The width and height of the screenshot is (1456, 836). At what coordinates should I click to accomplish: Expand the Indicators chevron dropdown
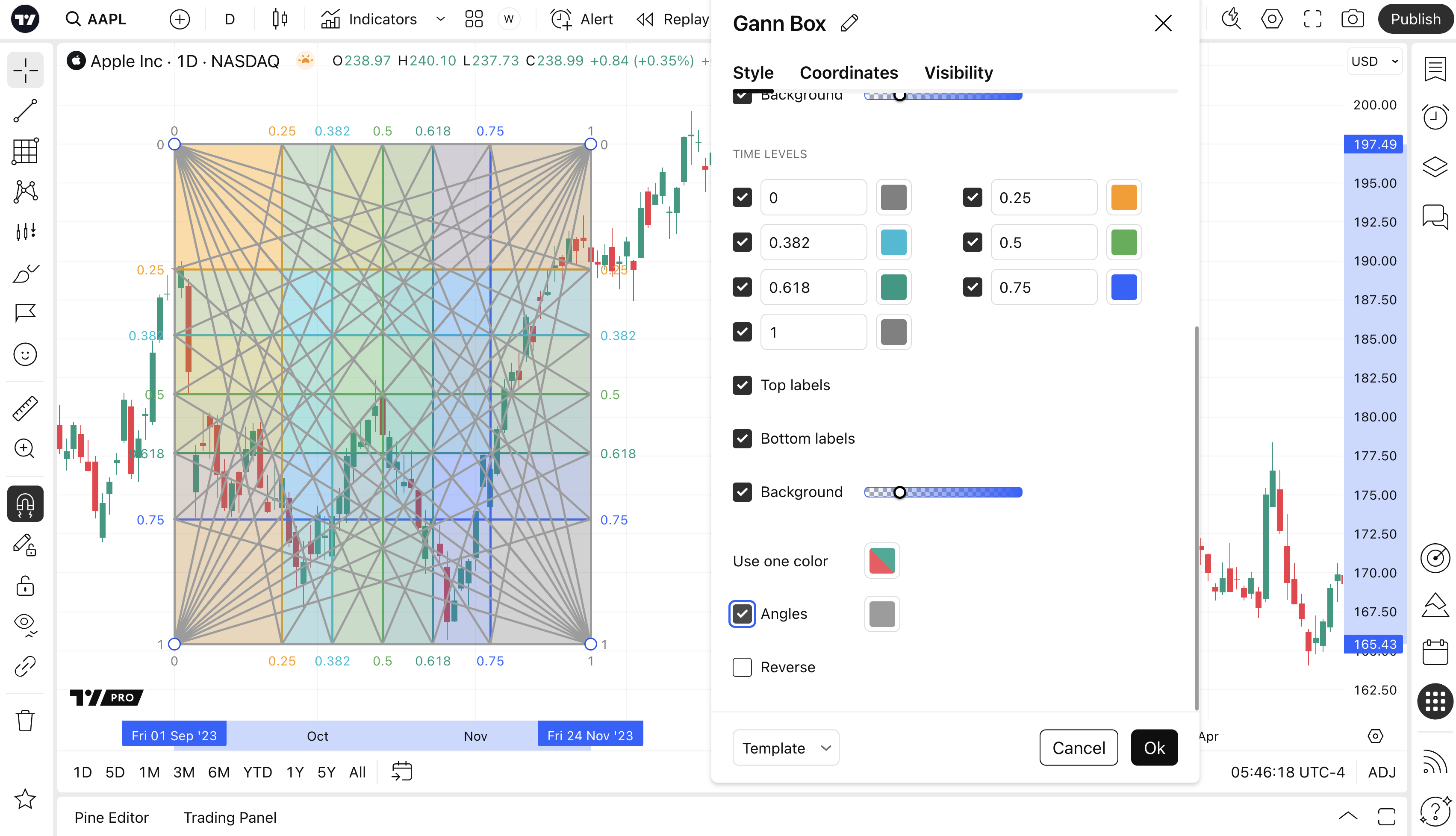440,19
